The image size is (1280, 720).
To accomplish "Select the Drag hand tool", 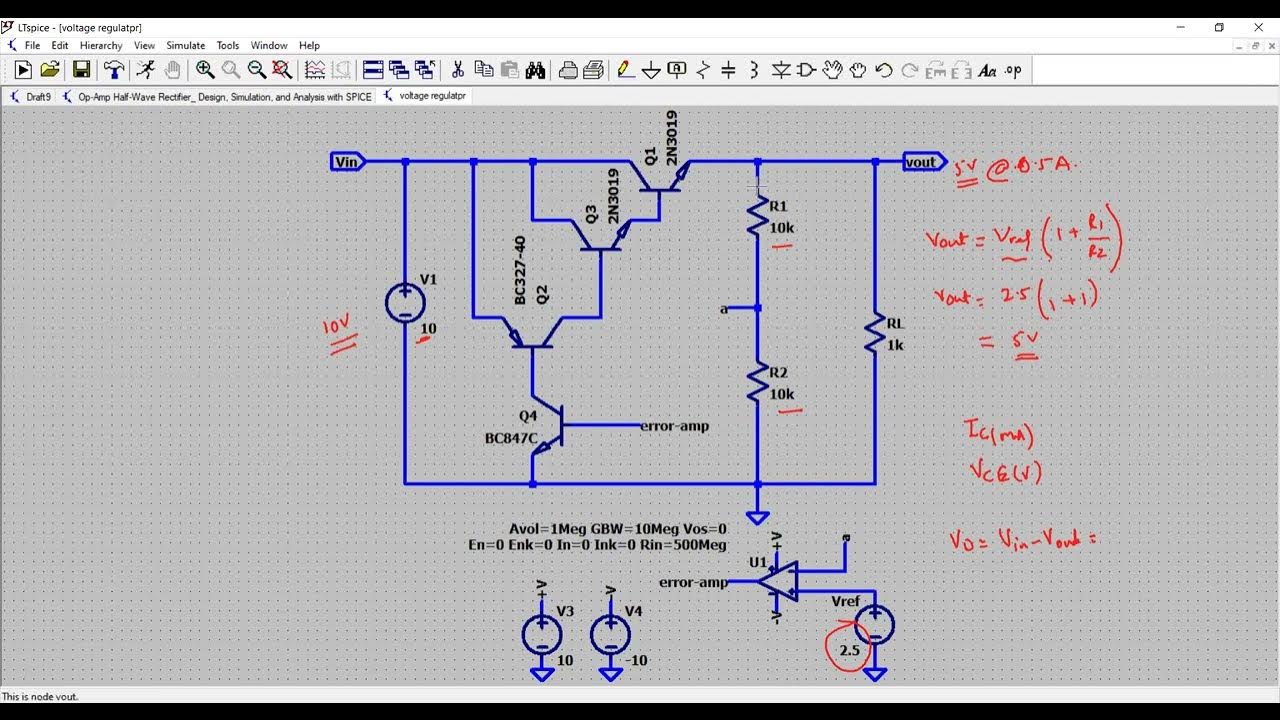I will point(858,70).
